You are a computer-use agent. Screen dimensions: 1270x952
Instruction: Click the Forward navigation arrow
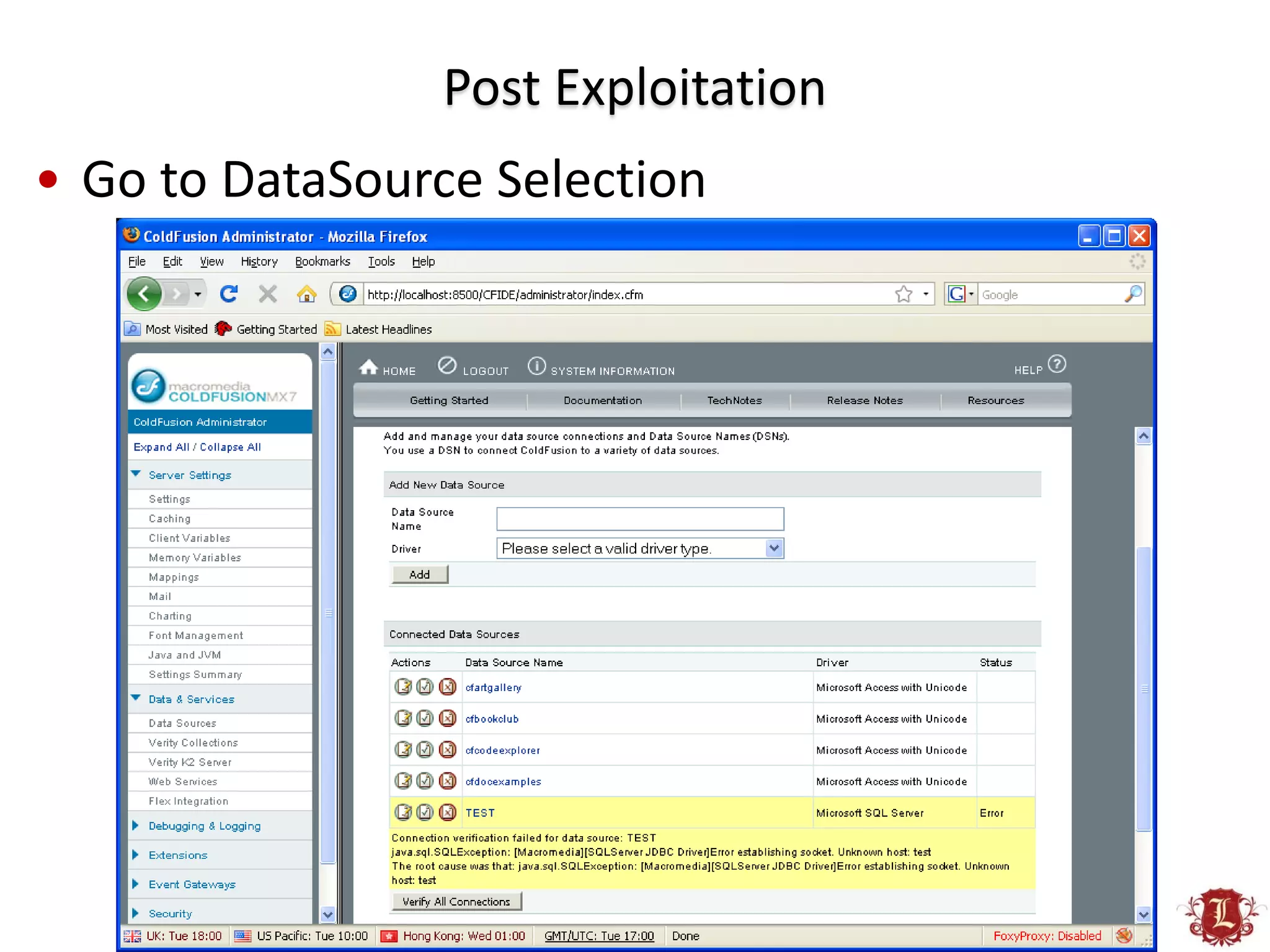(176, 294)
